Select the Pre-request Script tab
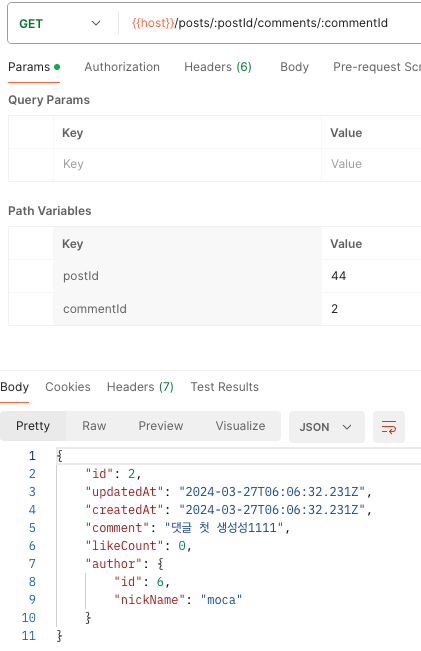The width and height of the screenshot is (421, 651). coord(377,67)
